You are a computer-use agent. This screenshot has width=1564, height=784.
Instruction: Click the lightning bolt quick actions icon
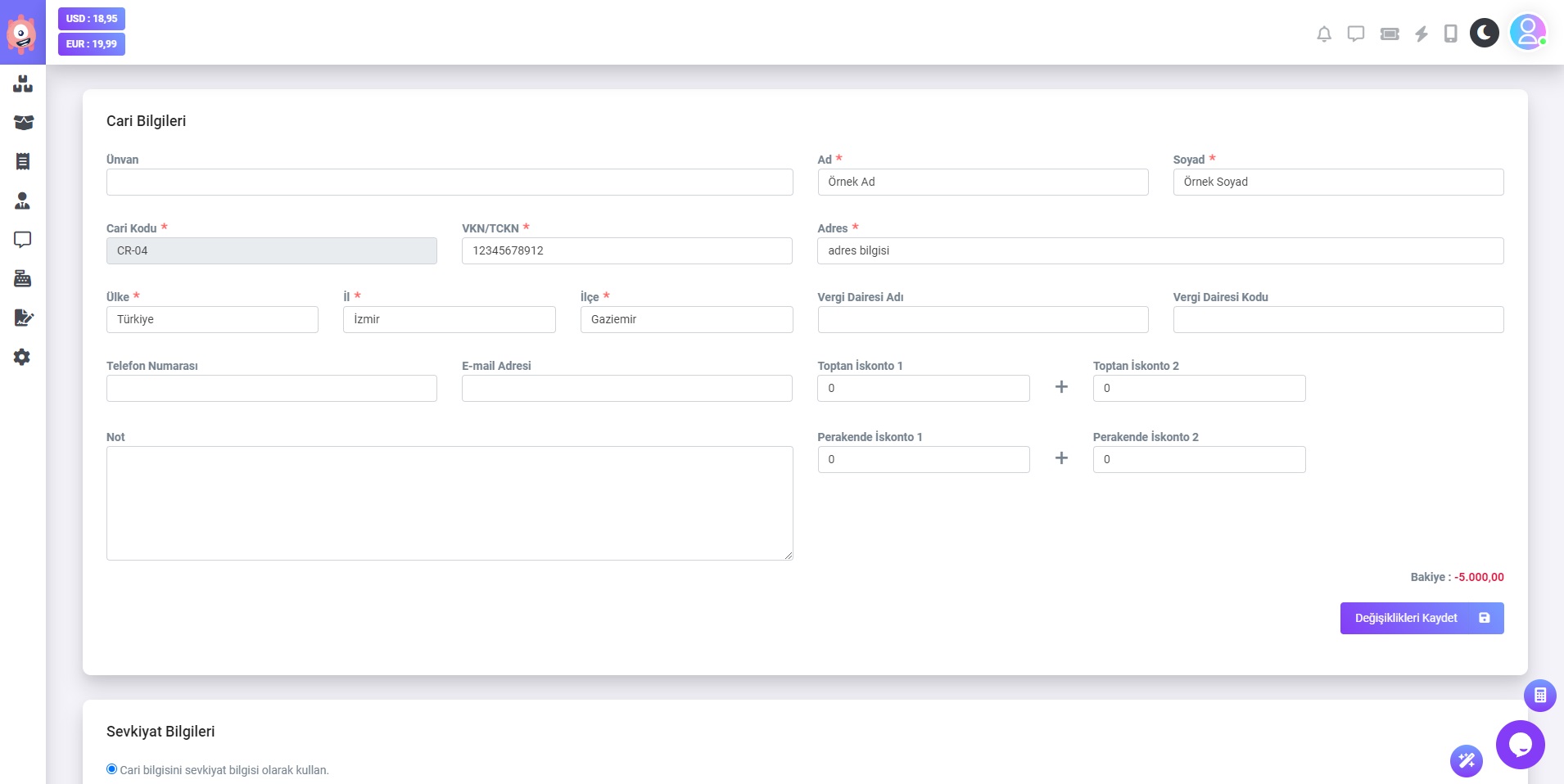1422,34
